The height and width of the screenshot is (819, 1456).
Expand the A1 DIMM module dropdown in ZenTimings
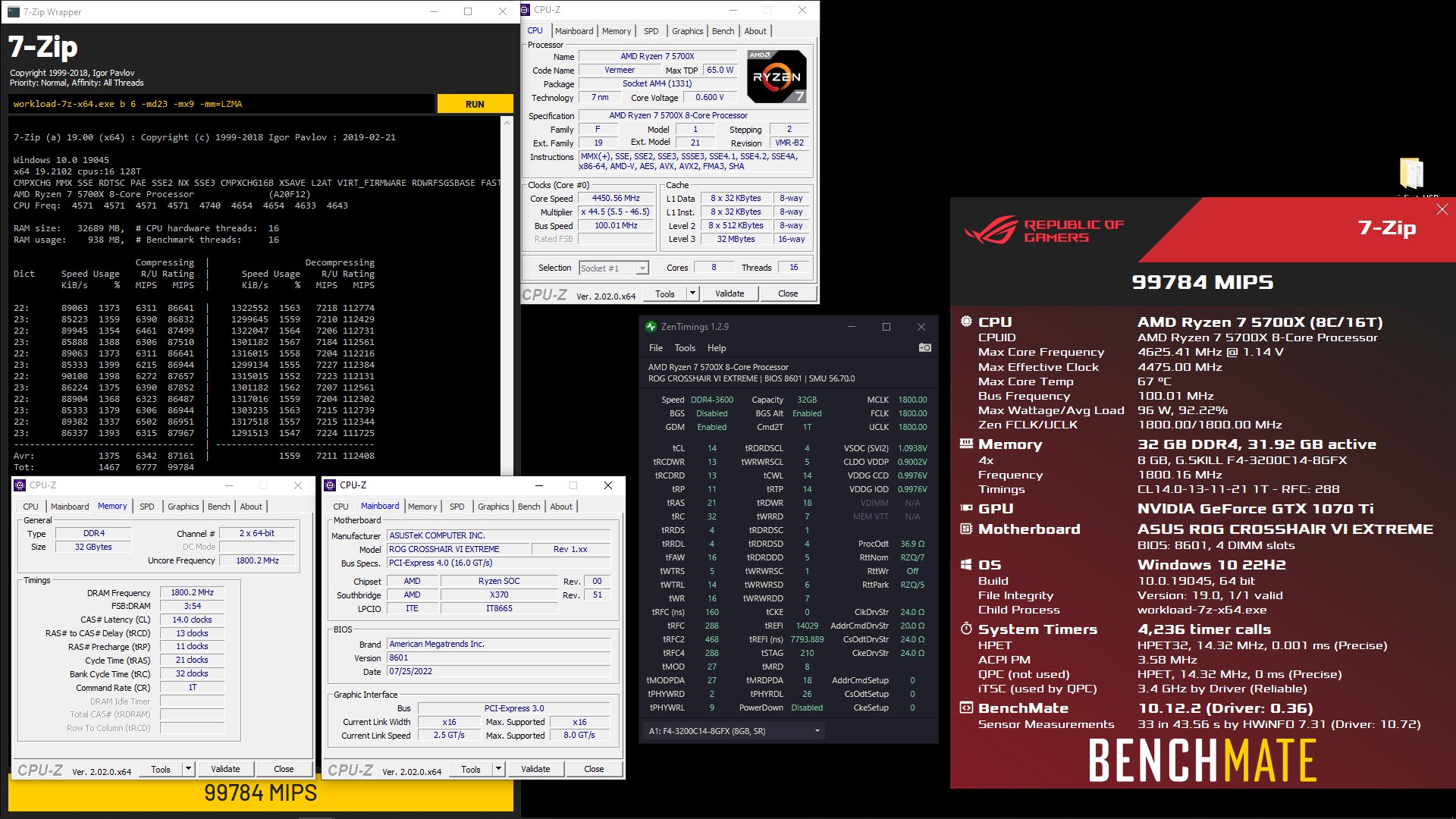pyautogui.click(x=734, y=731)
